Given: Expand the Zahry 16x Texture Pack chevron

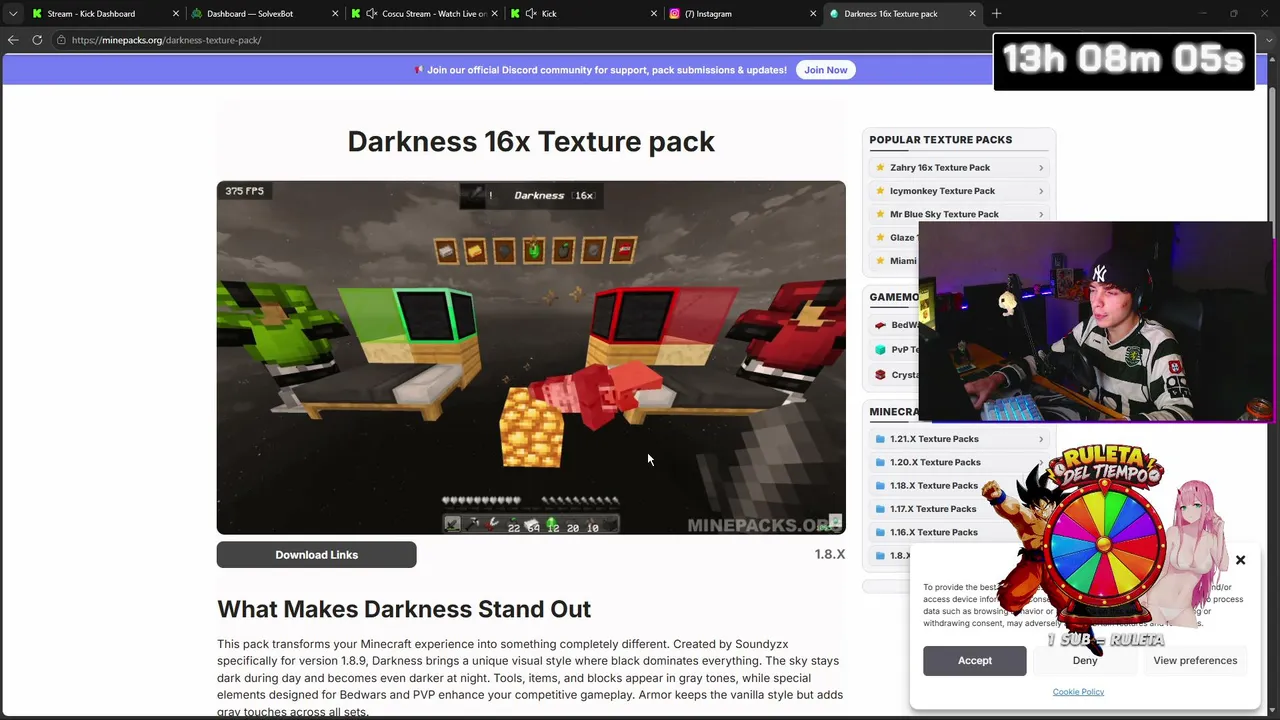Looking at the screenshot, I should 1041,168.
